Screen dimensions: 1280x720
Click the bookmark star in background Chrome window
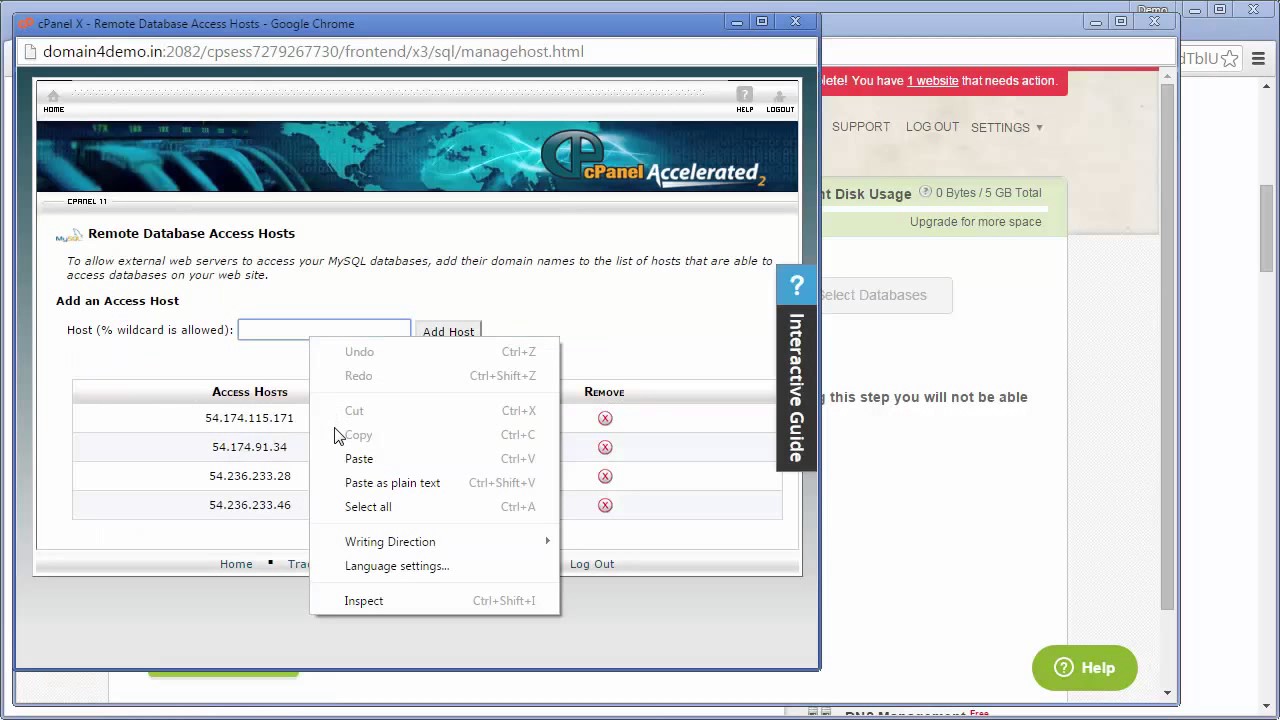(x=1230, y=59)
